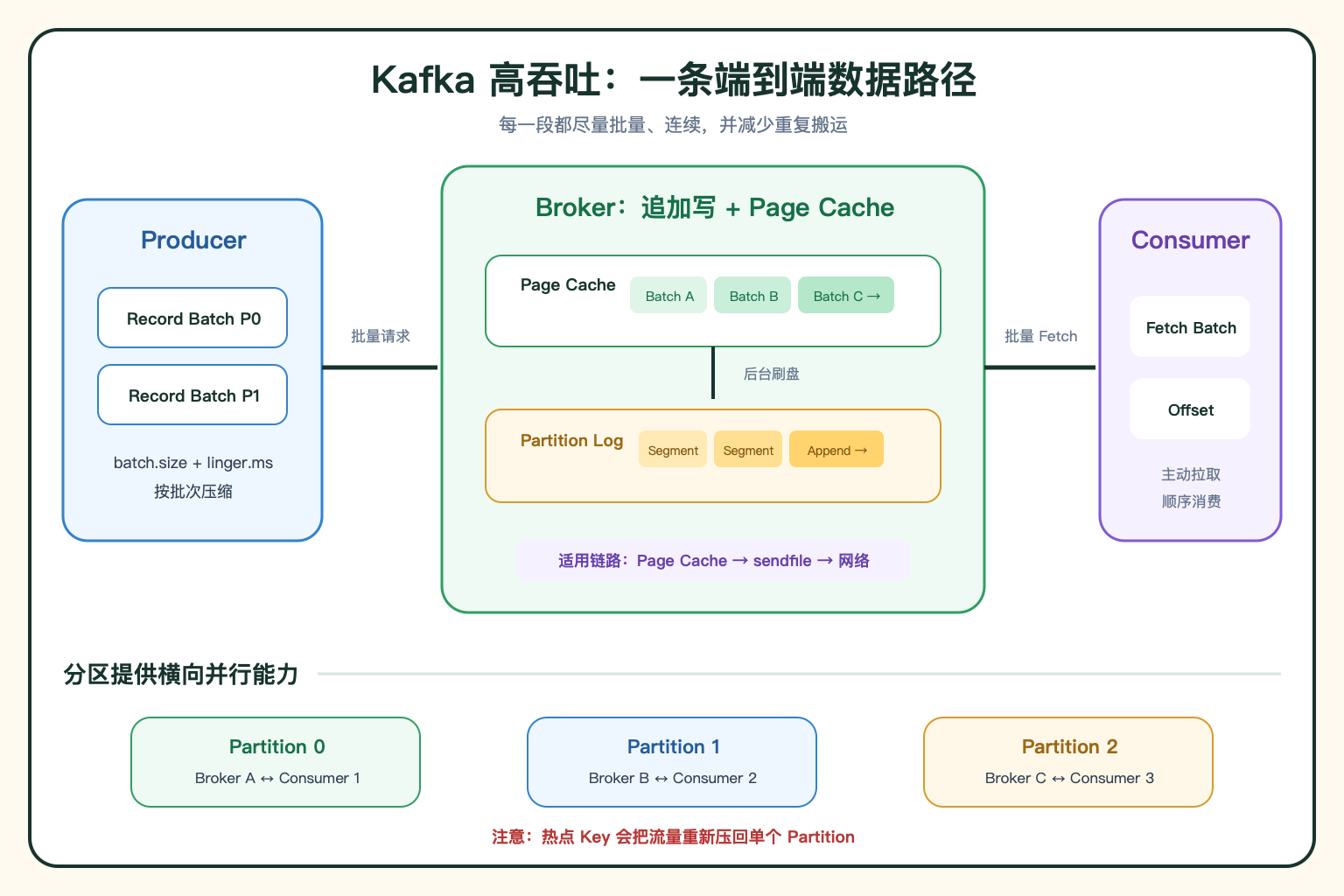
Task: Click the "batch.size + linger.ms" text
Action: 193,463
